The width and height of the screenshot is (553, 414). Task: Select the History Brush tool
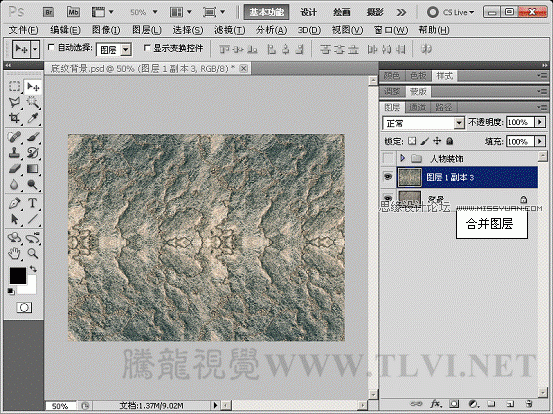pos(33,153)
